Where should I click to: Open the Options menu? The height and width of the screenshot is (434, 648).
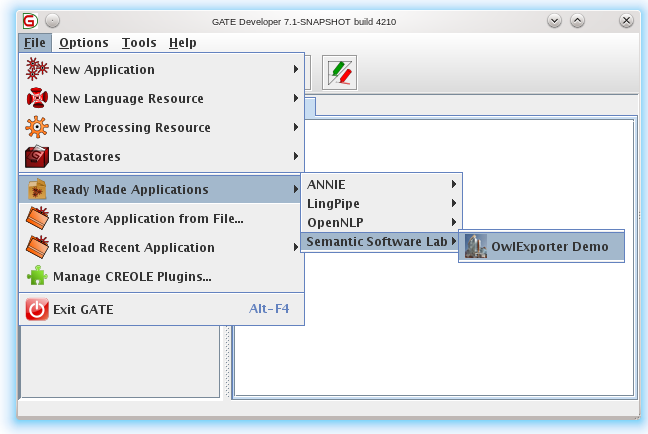84,43
